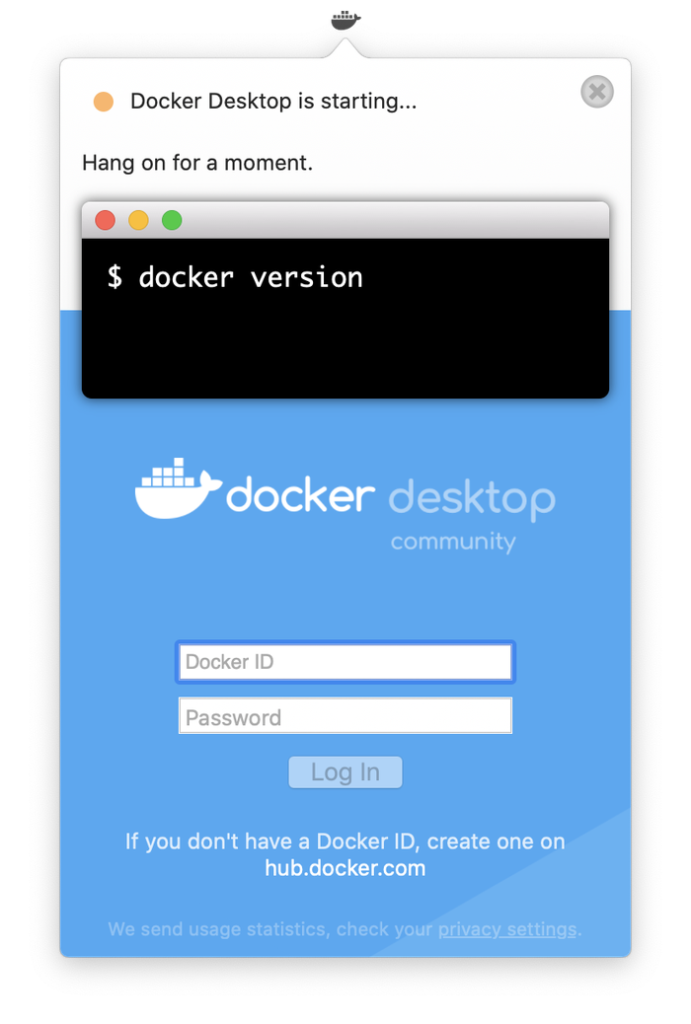Dismiss the popup with the gray X
Viewport: 691px width, 1024px height.
click(x=597, y=92)
